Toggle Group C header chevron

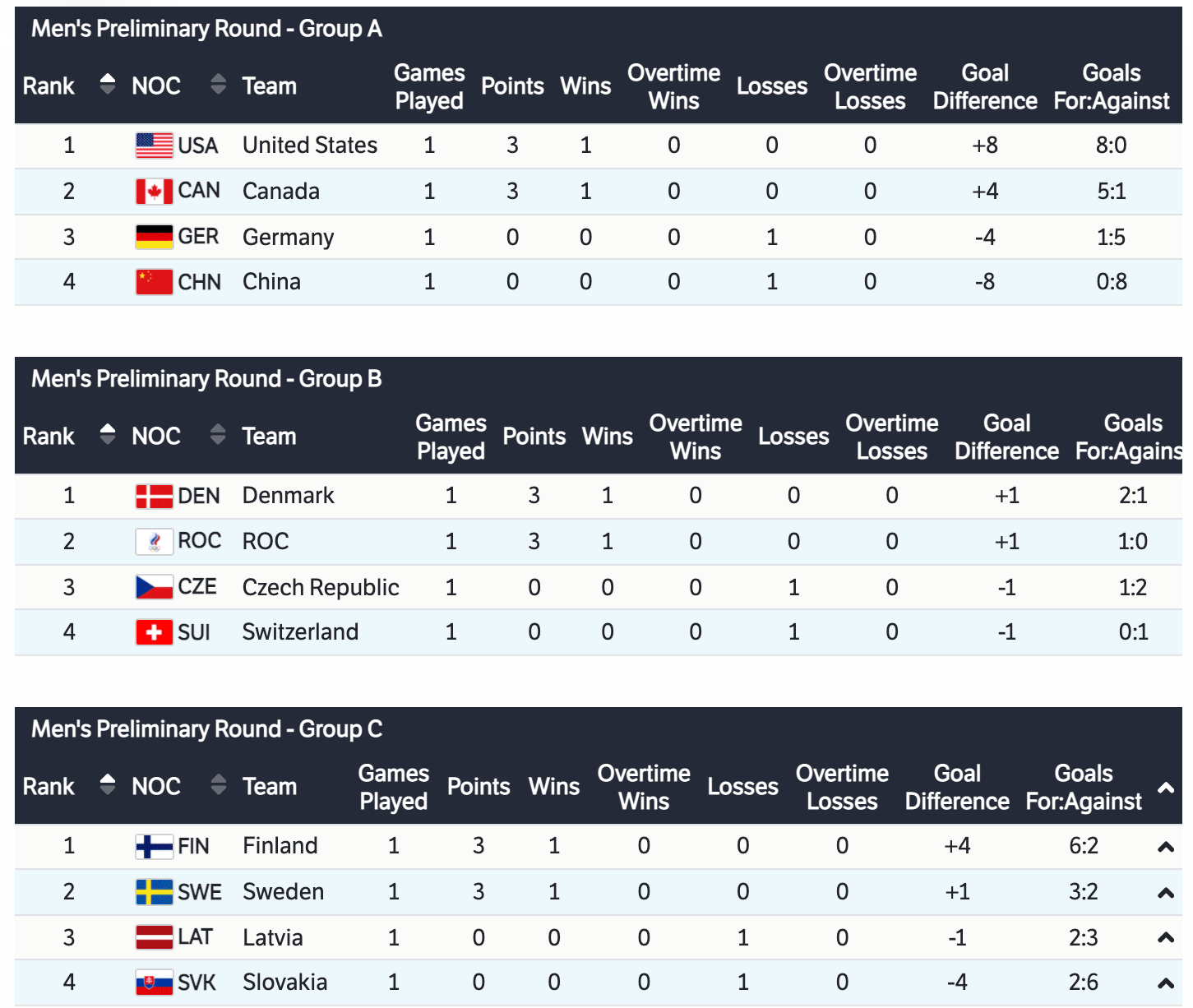(x=1165, y=788)
